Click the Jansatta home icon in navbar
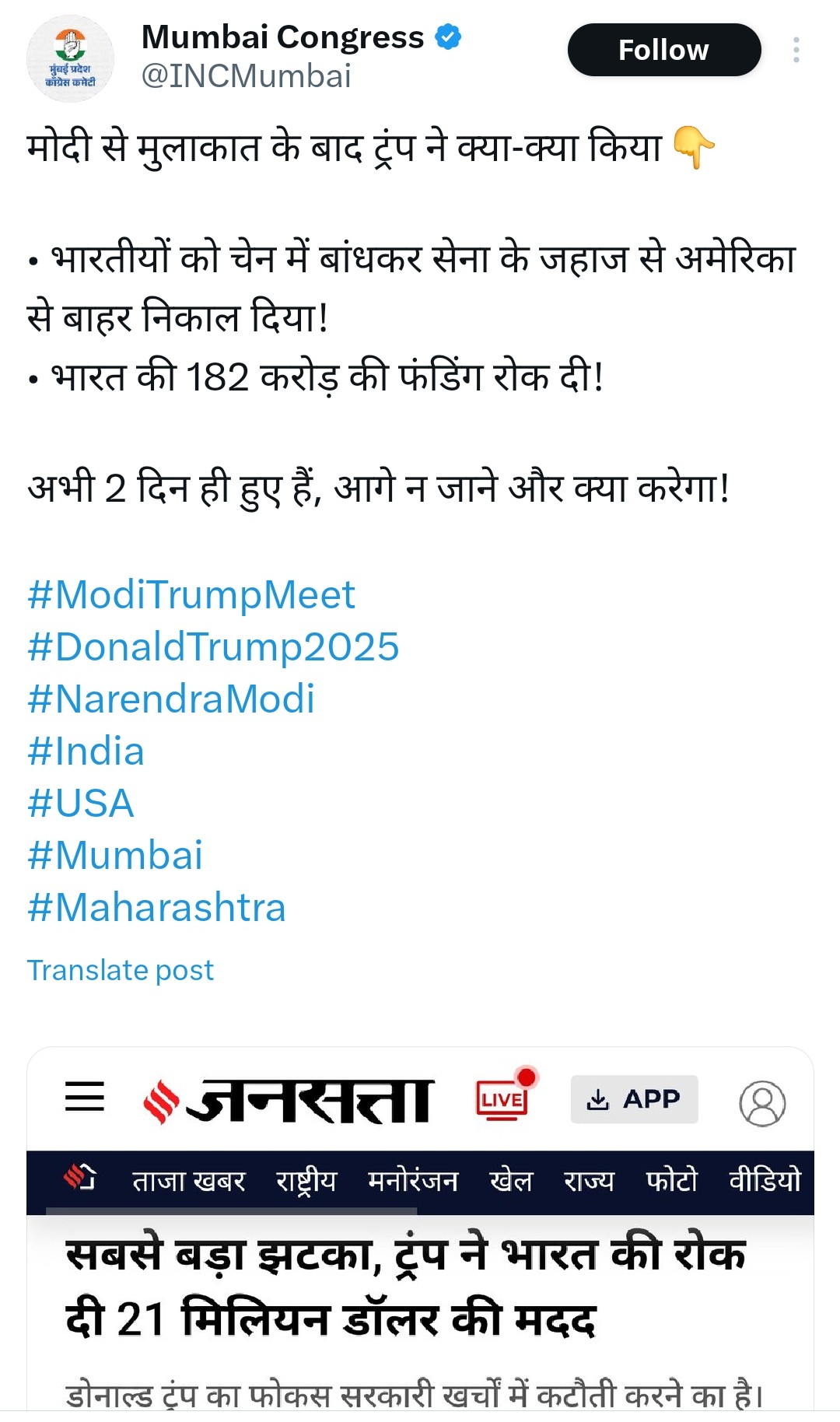840x1422 pixels. tap(79, 1178)
